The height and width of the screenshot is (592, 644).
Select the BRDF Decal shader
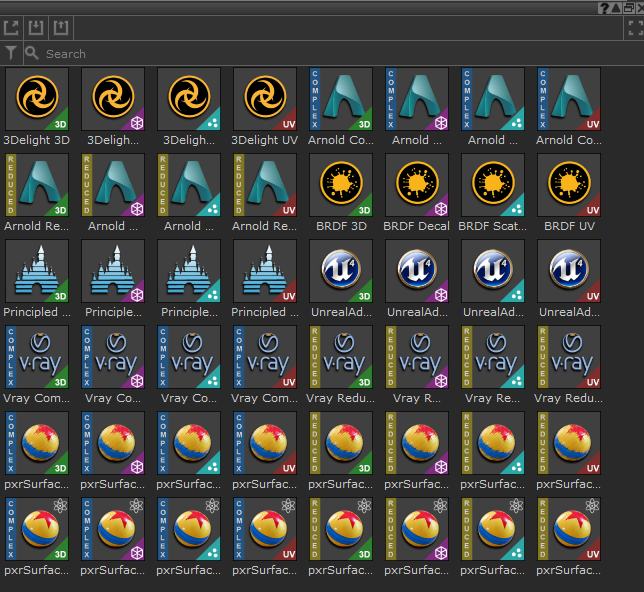point(417,185)
